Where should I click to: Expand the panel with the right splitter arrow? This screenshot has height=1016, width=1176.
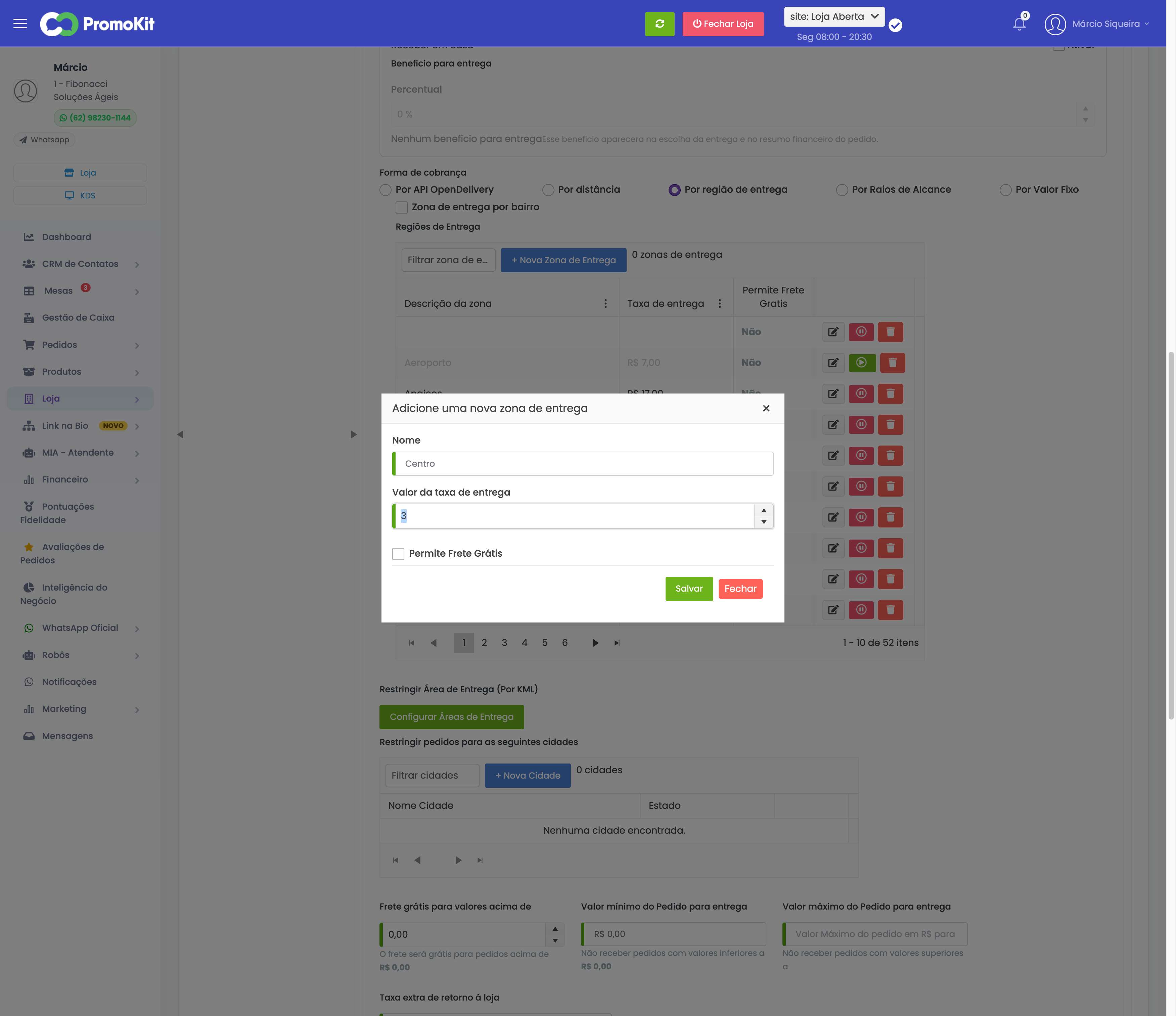tap(354, 435)
